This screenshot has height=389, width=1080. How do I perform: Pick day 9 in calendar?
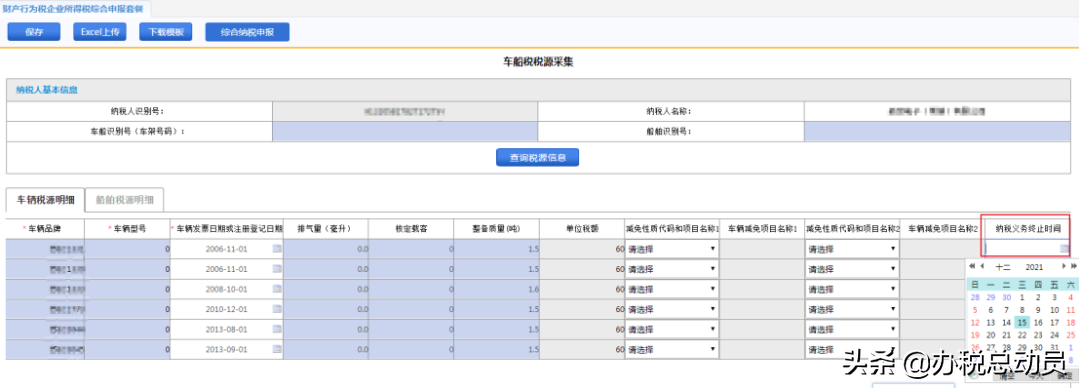(1039, 310)
